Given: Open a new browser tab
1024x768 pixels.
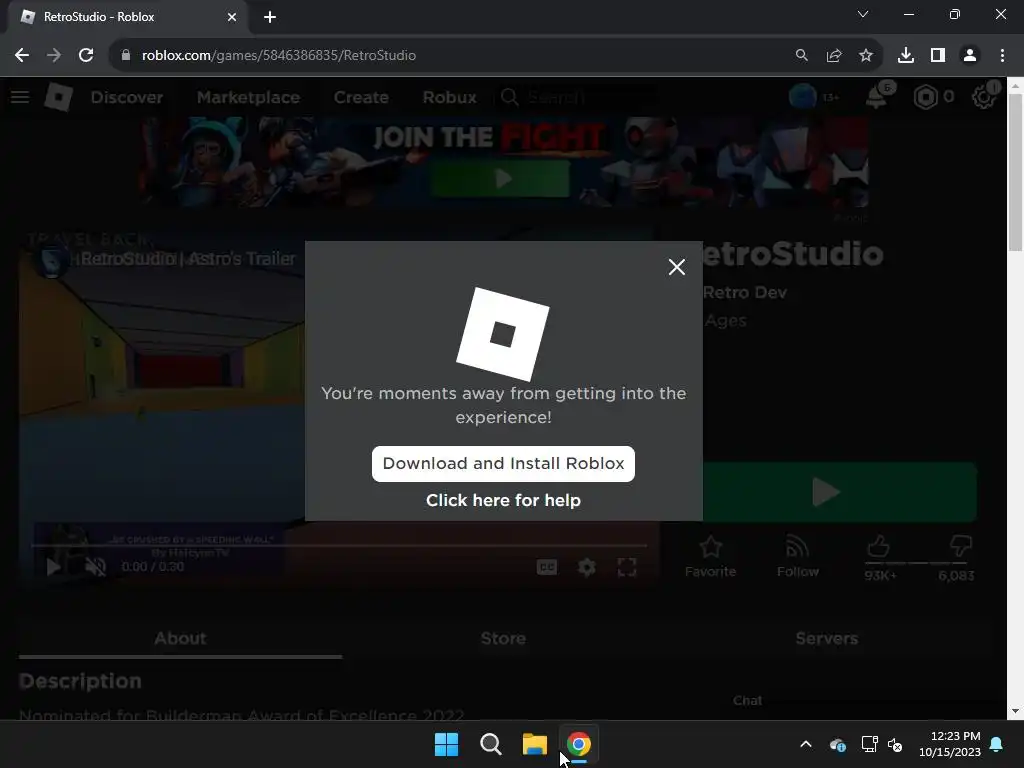Looking at the screenshot, I should click(x=270, y=17).
